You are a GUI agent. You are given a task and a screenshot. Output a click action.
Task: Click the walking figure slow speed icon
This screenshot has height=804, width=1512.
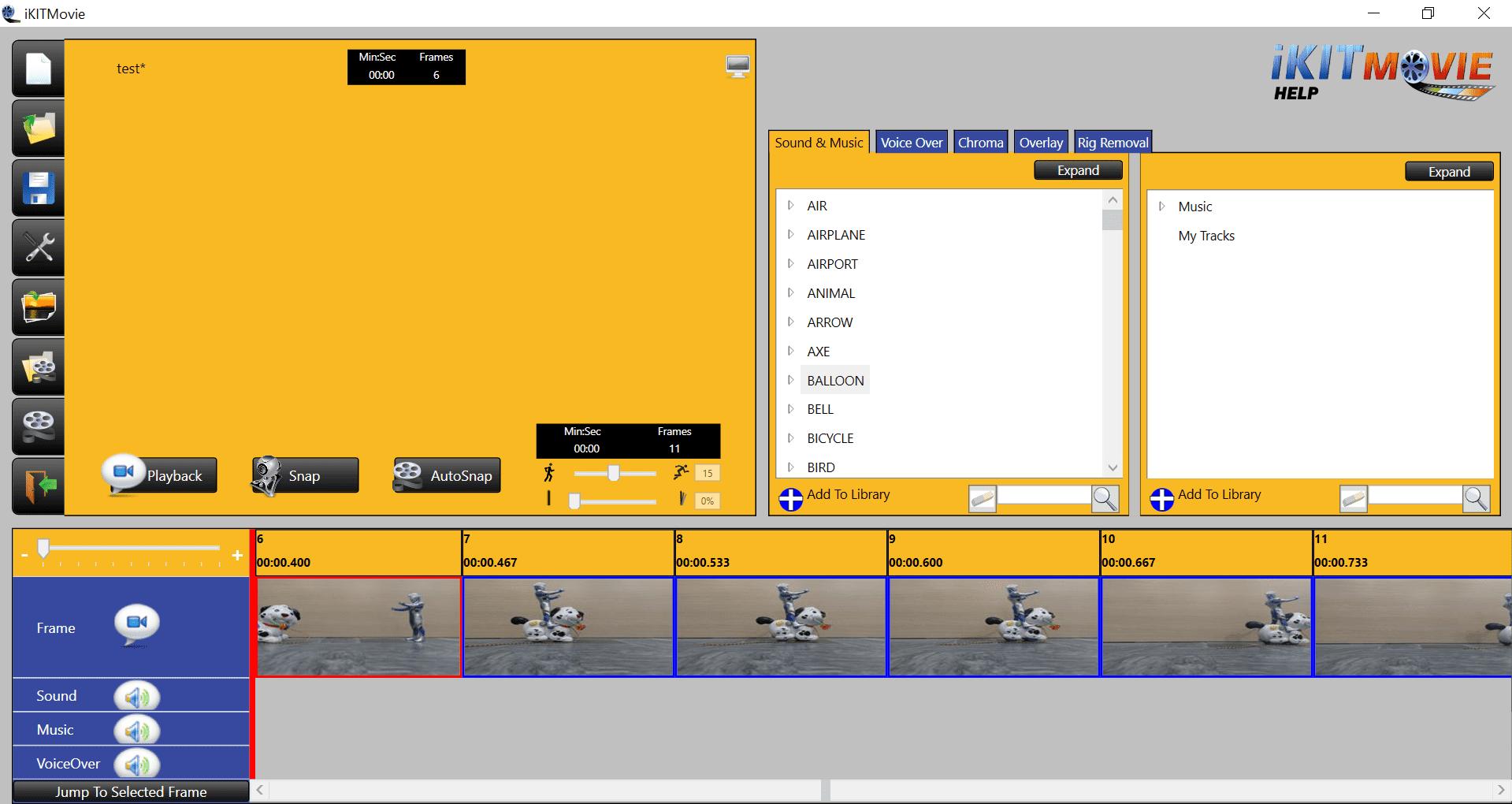point(549,473)
